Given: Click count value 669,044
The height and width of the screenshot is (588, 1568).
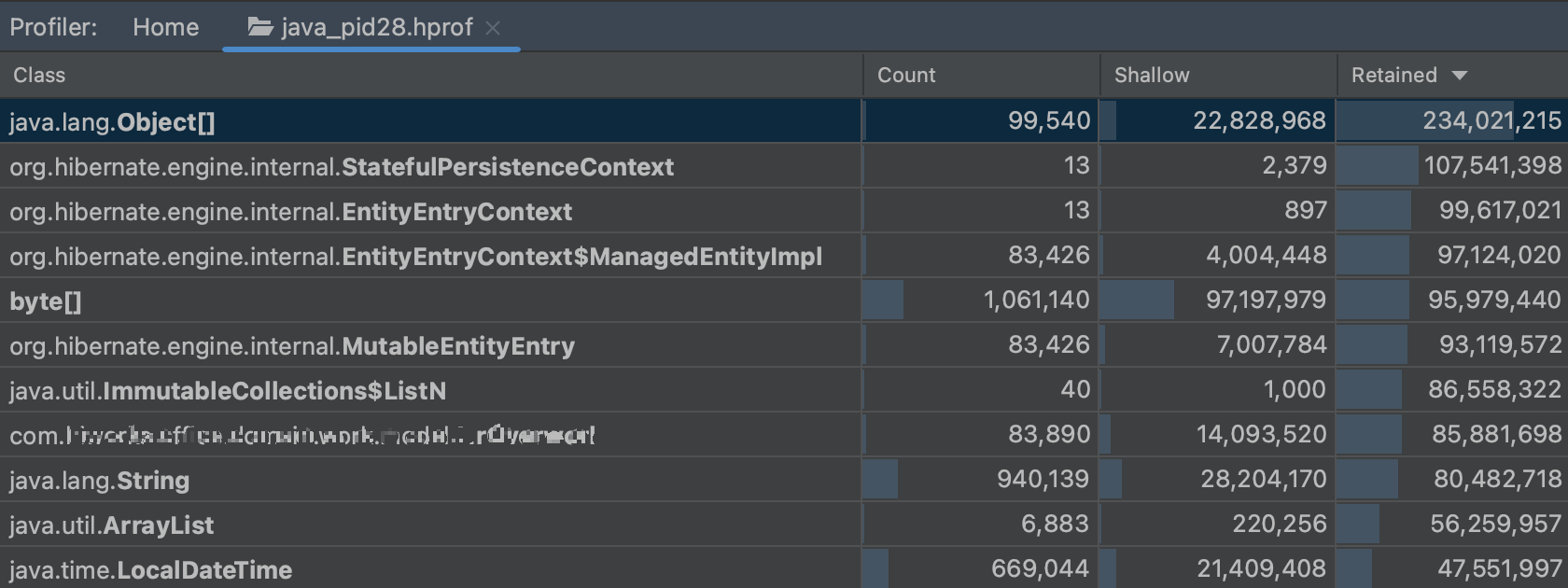Looking at the screenshot, I should 1040,568.
